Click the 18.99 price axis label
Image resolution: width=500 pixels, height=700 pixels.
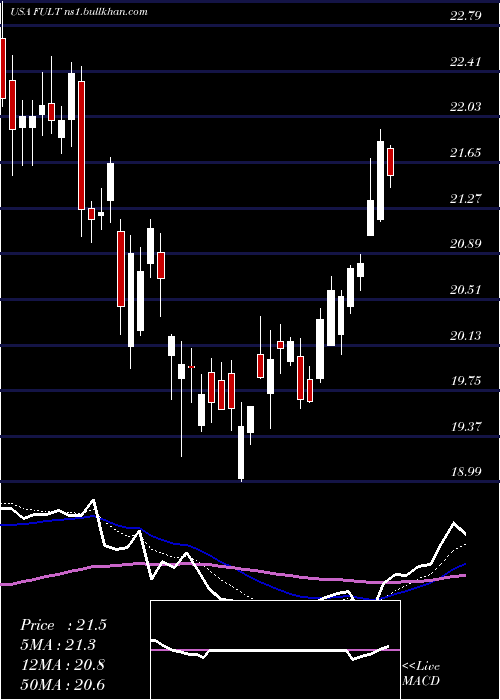click(466, 473)
